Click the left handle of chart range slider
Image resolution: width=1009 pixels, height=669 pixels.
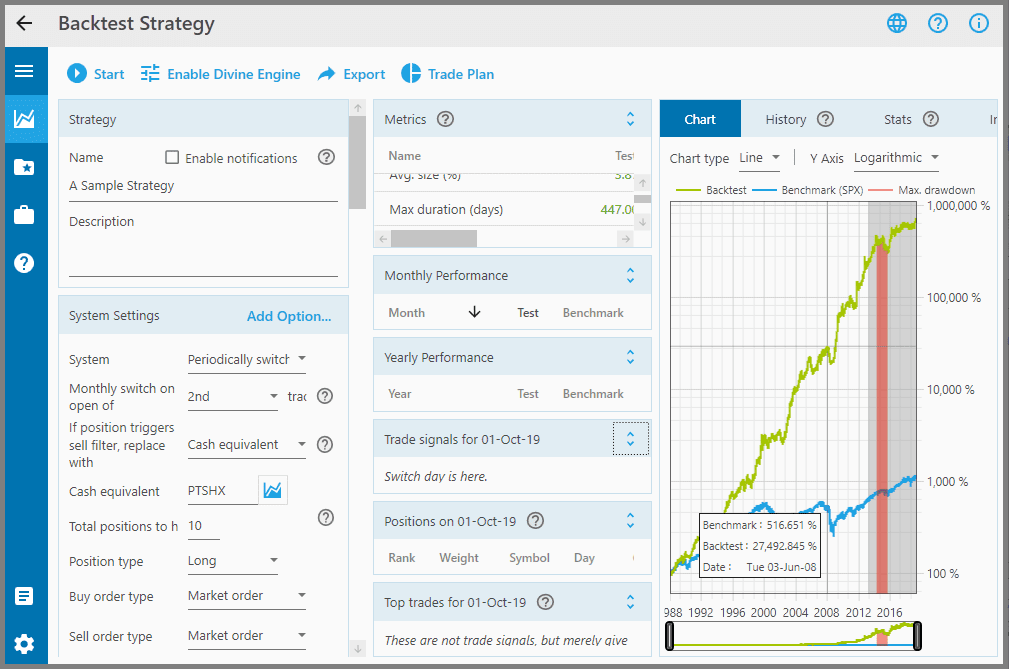point(669,636)
